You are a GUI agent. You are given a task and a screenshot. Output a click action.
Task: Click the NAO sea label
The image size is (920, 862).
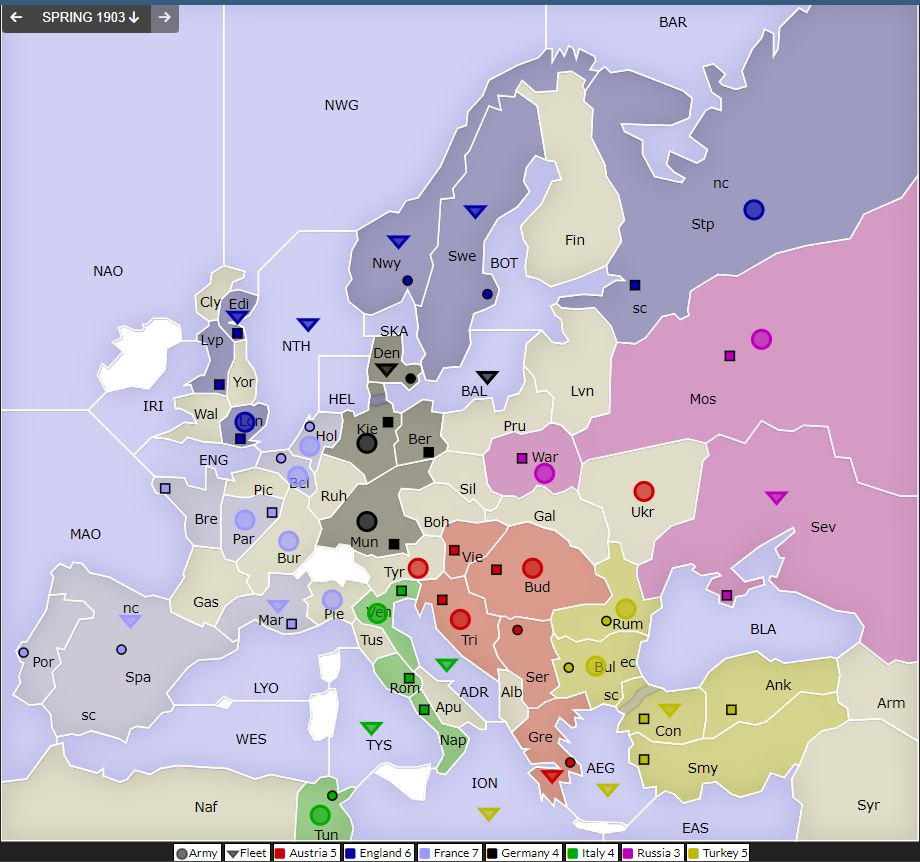[108, 271]
